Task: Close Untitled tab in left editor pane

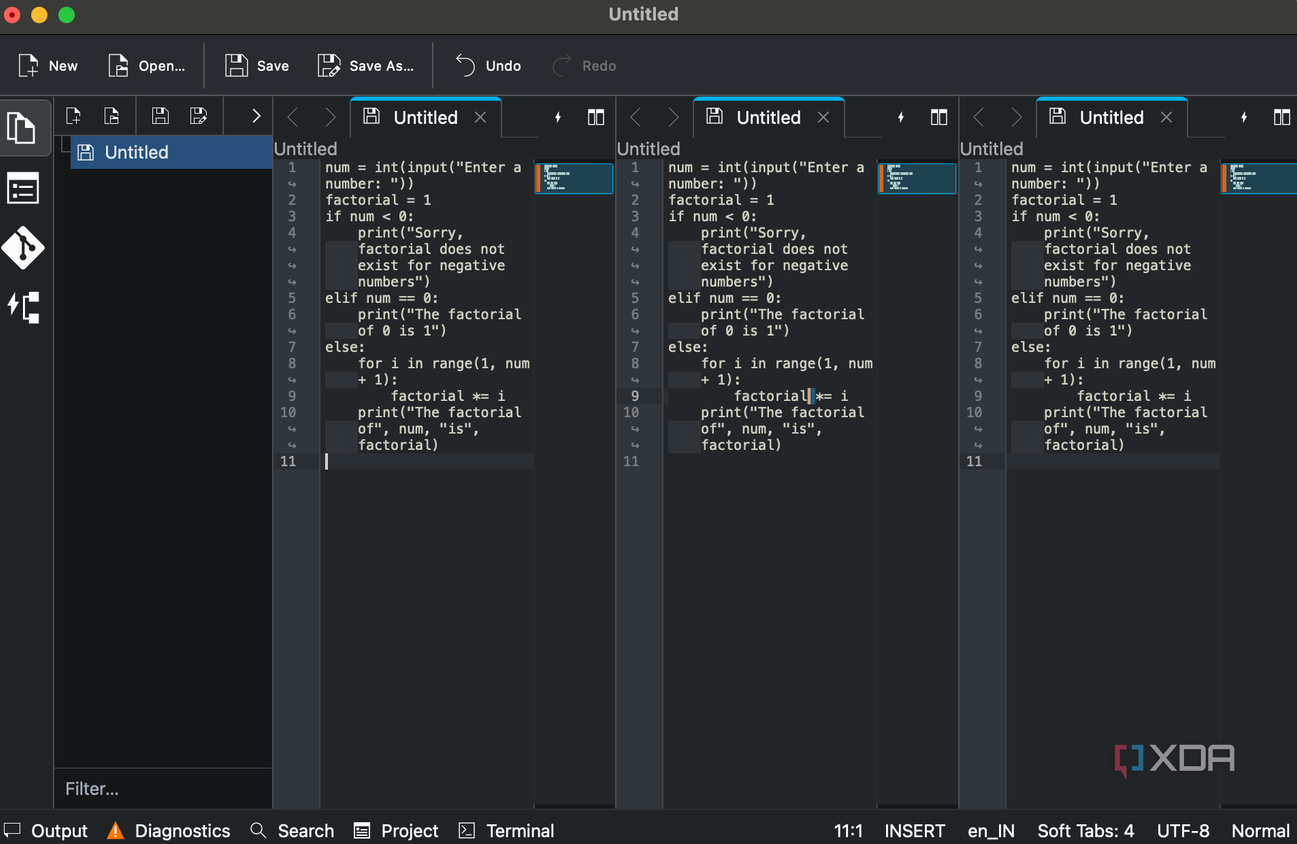Action: pyautogui.click(x=481, y=118)
